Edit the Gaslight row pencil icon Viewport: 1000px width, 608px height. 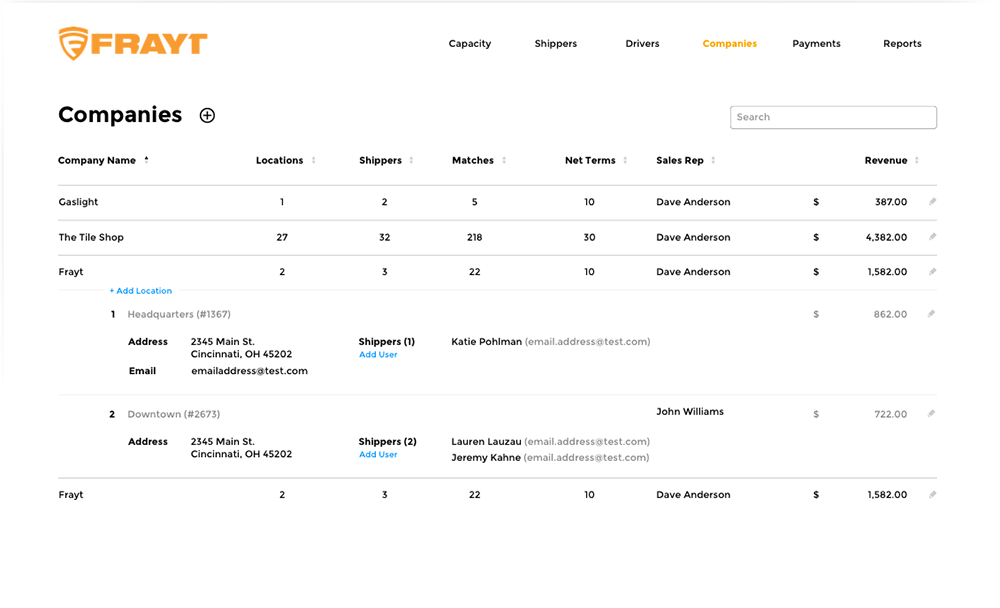coord(932,202)
